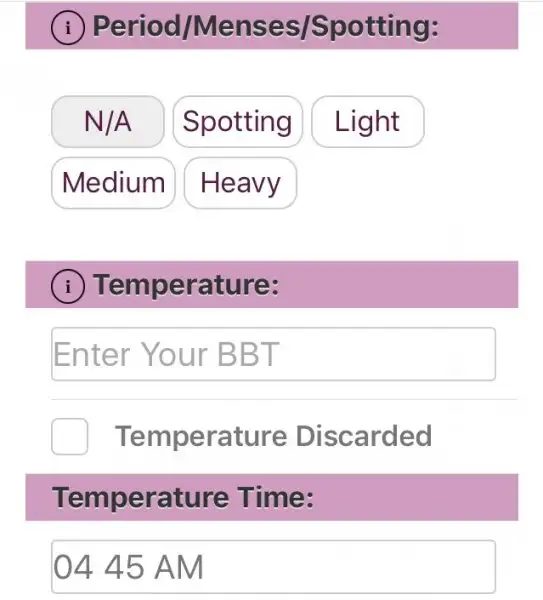Open the Temperature info icon

(x=68, y=286)
